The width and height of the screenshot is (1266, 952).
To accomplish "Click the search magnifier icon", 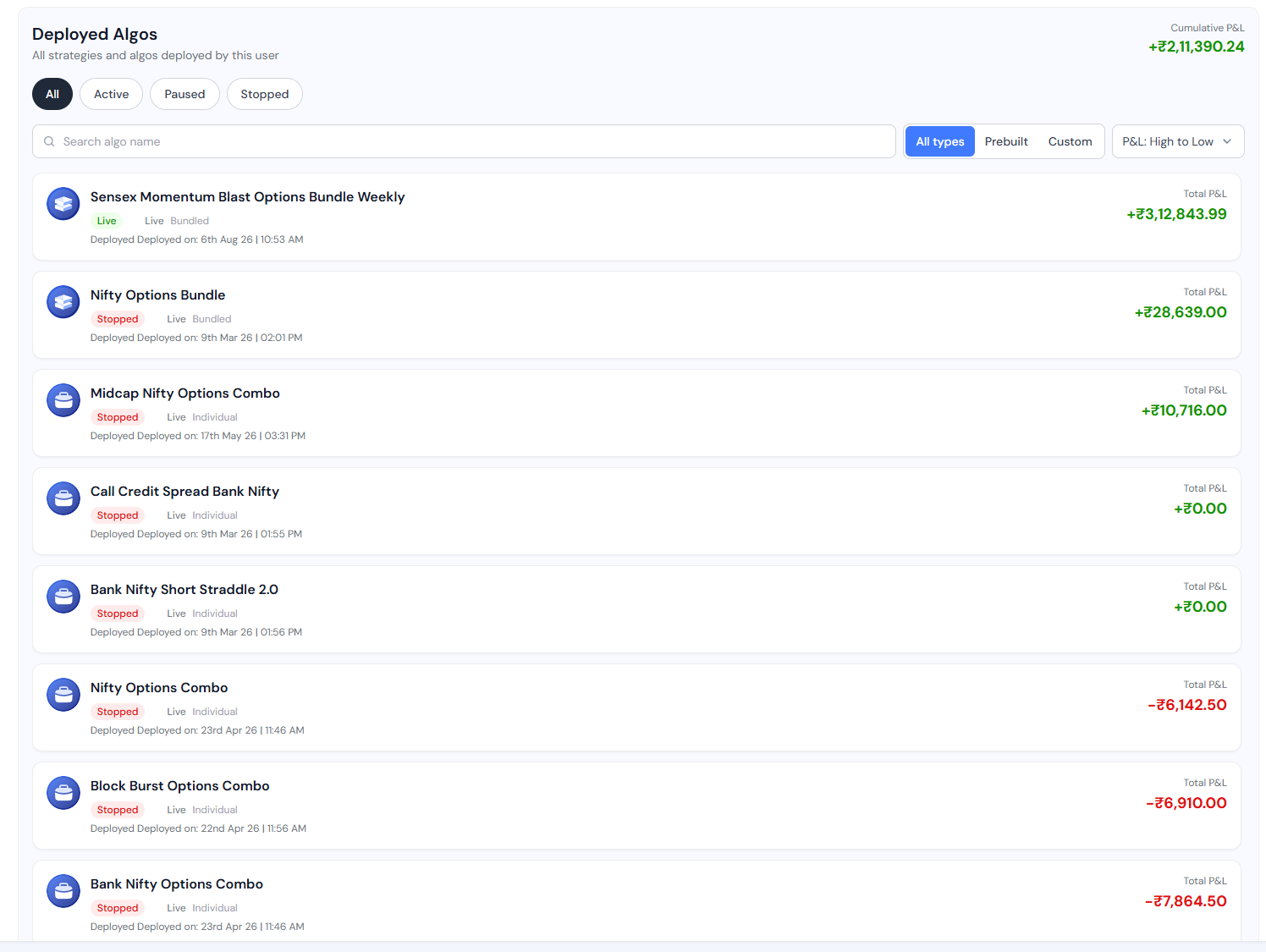I will [x=49, y=141].
